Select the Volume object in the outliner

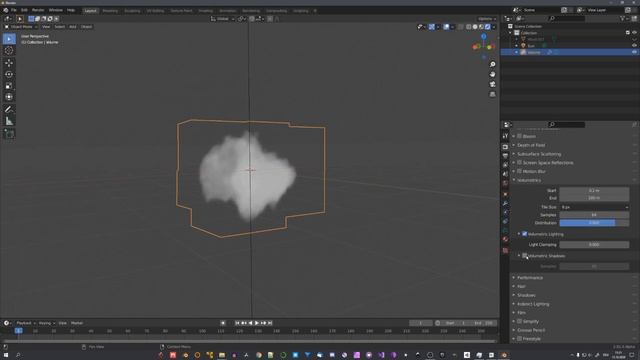tap(534, 52)
